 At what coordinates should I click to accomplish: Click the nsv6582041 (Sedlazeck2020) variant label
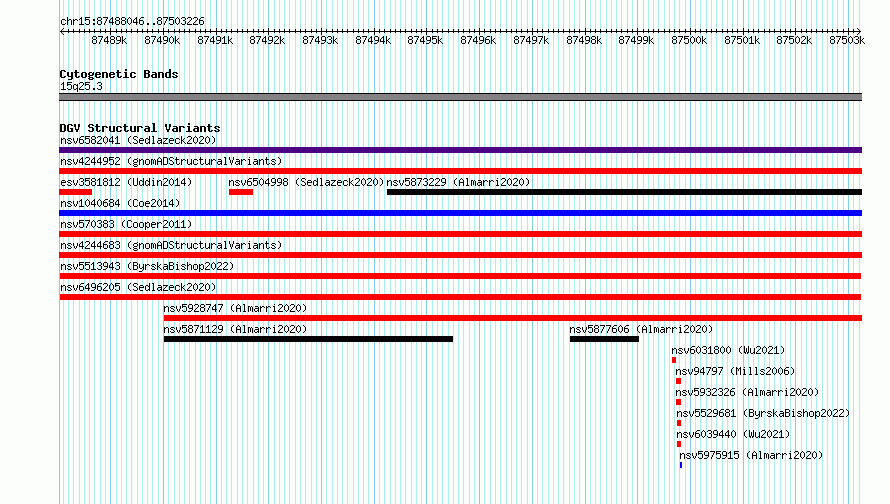pos(138,140)
